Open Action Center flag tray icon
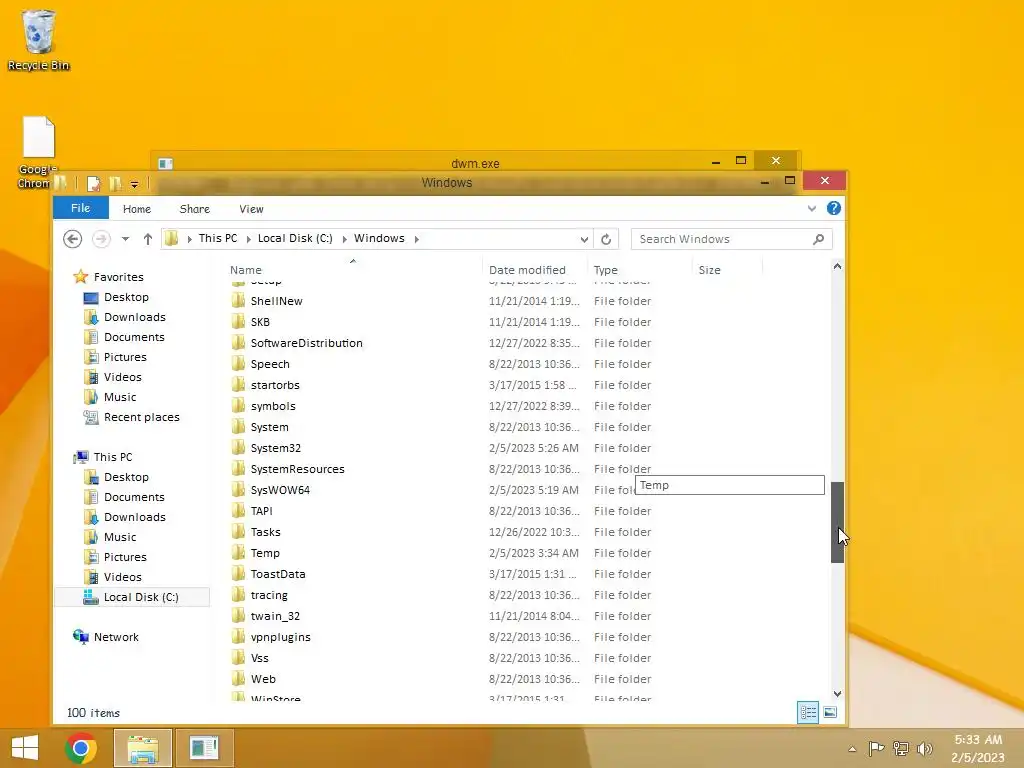 click(876, 749)
